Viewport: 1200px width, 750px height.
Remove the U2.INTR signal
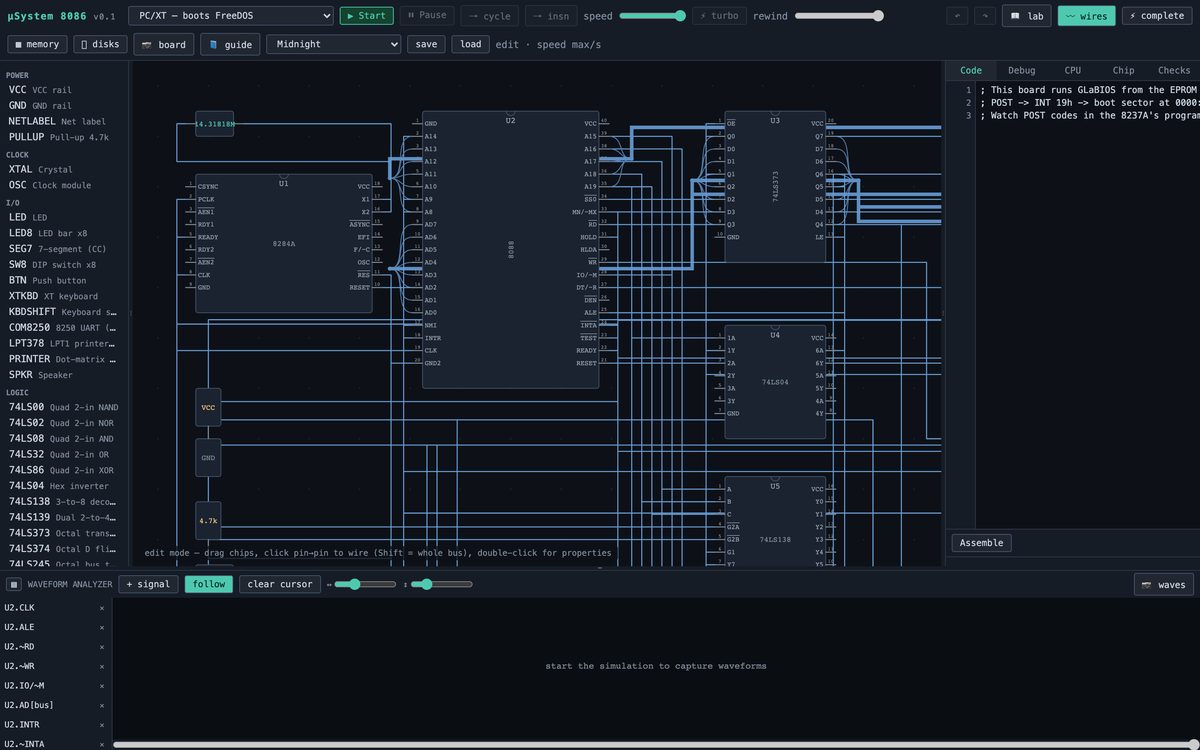click(102, 724)
